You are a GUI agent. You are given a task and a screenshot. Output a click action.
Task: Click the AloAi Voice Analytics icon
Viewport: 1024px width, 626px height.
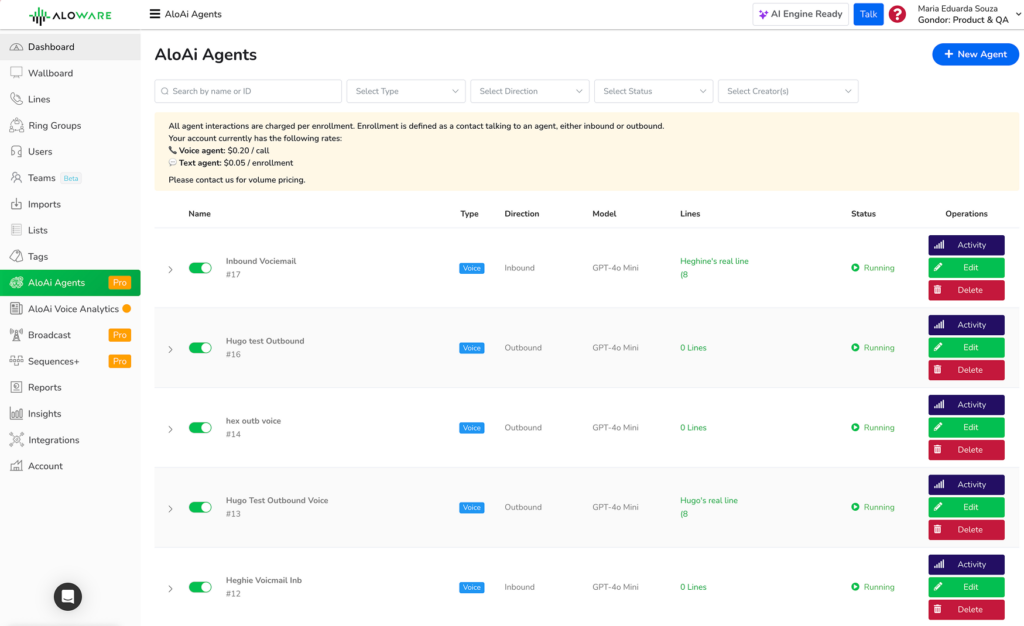pos(16,309)
